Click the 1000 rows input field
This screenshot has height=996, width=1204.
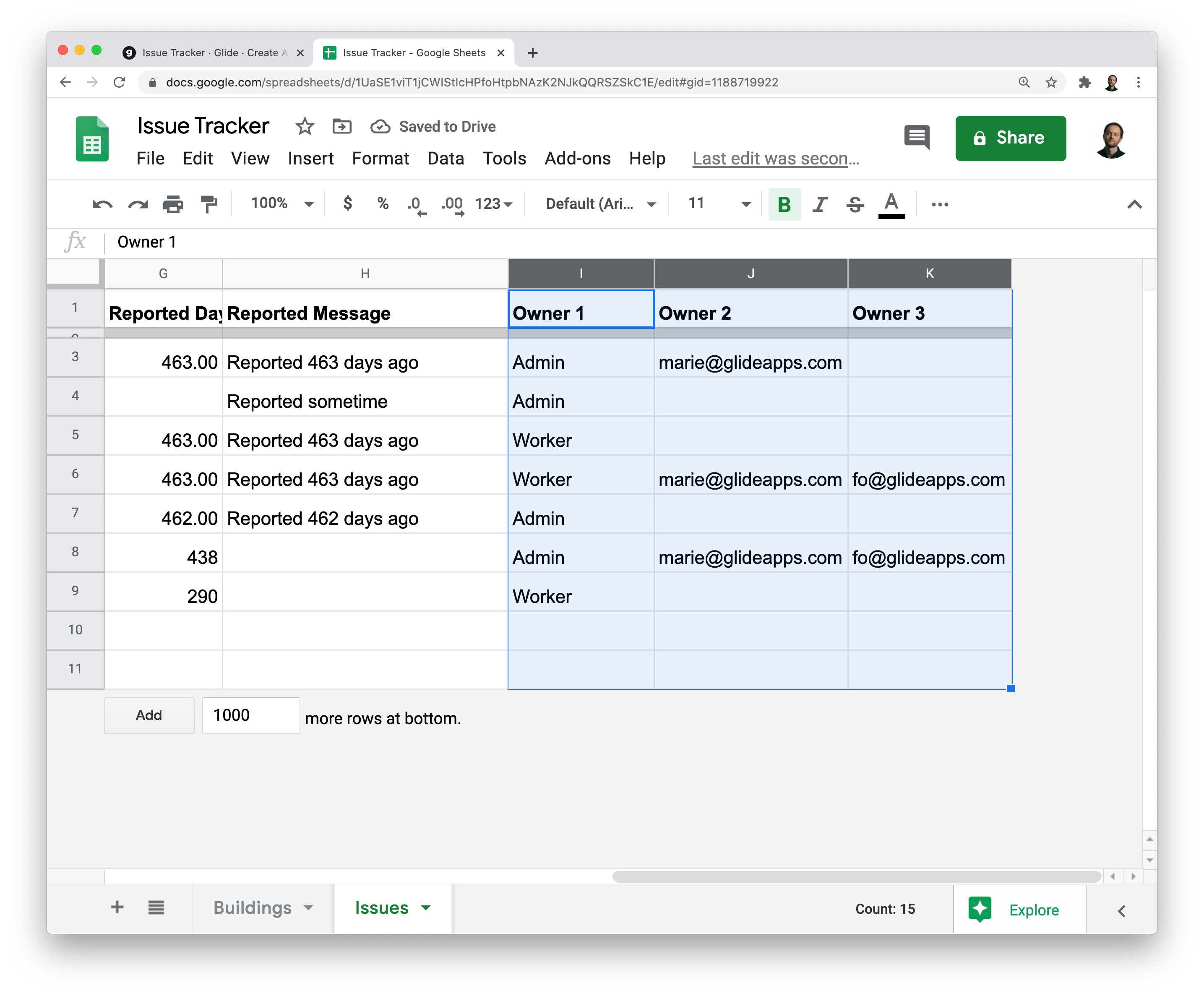point(250,715)
